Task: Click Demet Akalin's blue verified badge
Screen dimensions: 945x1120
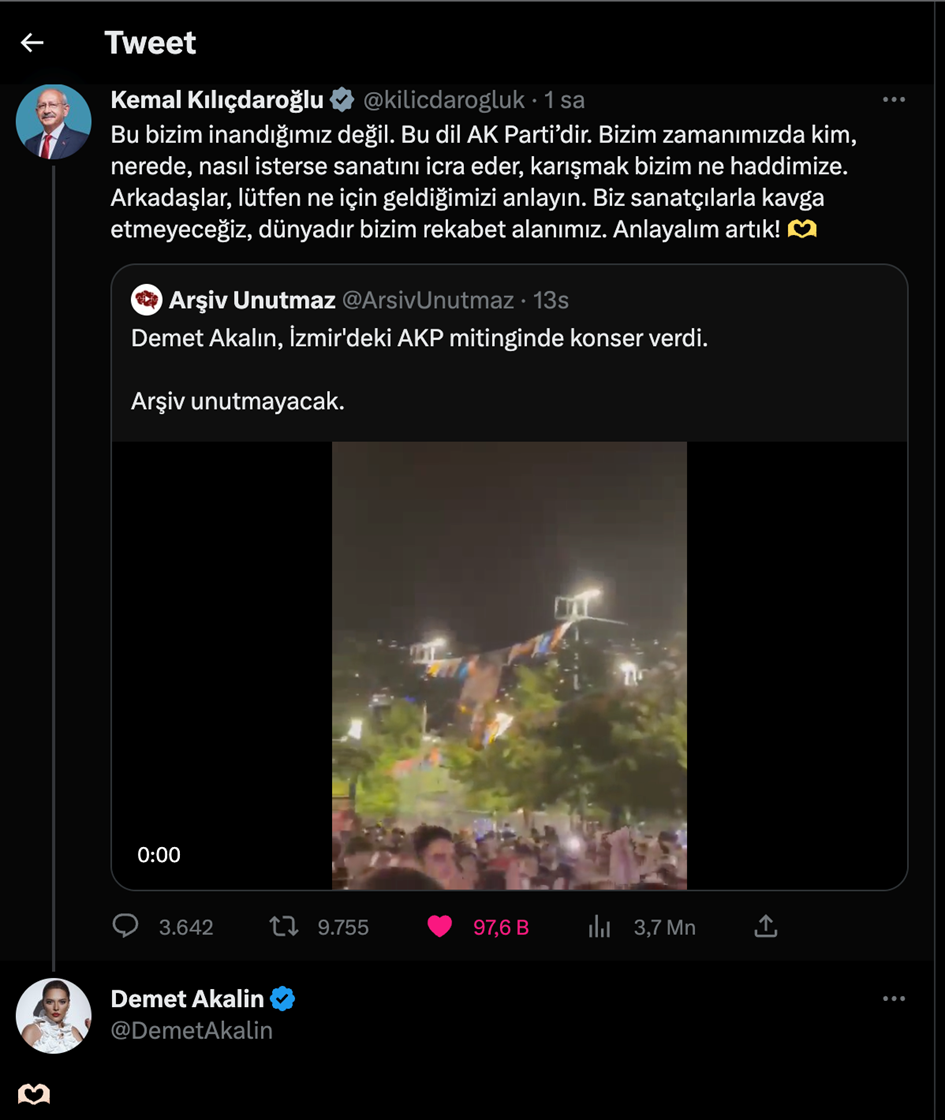Action: [x=283, y=998]
